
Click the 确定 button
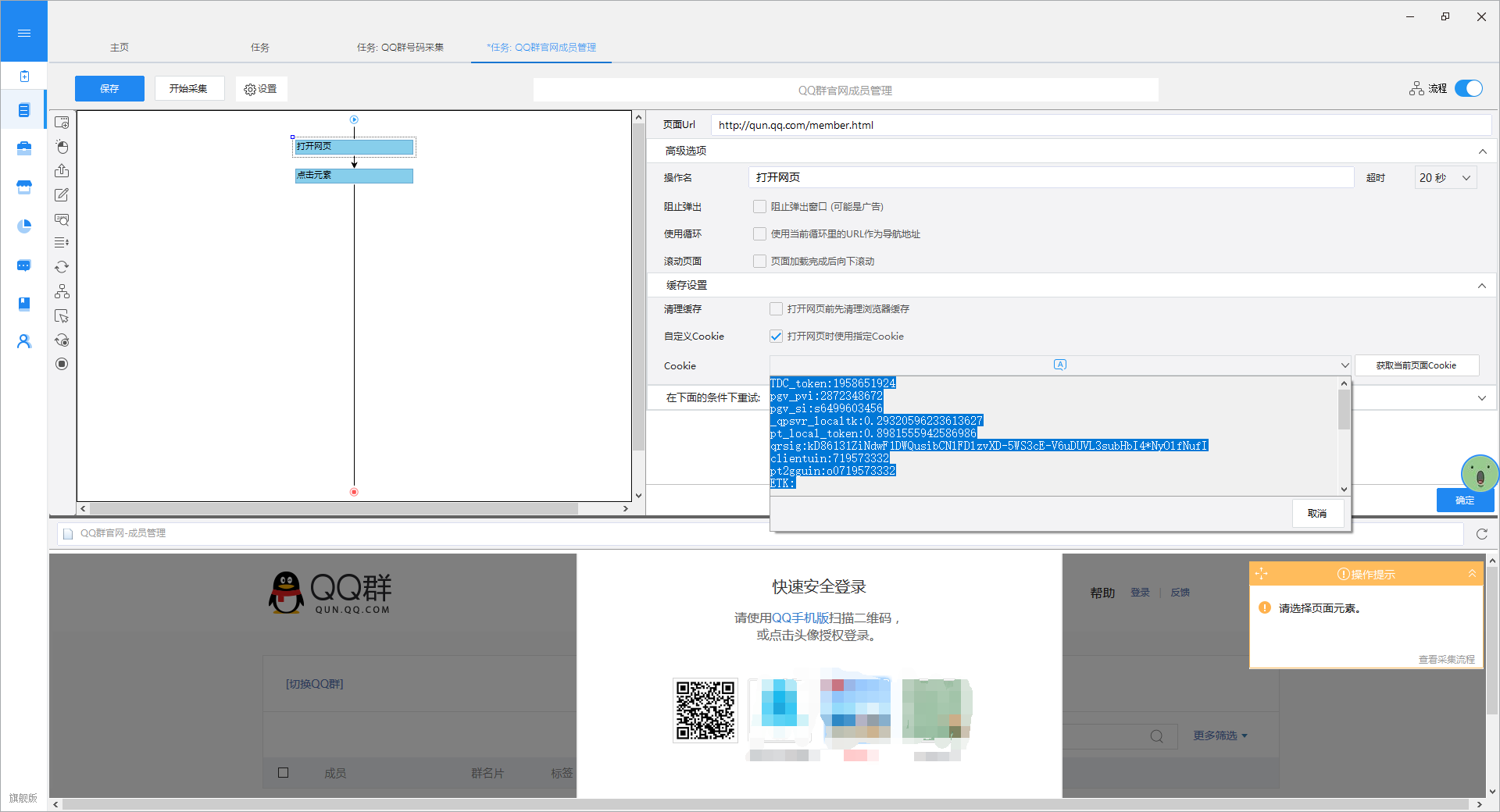click(1465, 500)
